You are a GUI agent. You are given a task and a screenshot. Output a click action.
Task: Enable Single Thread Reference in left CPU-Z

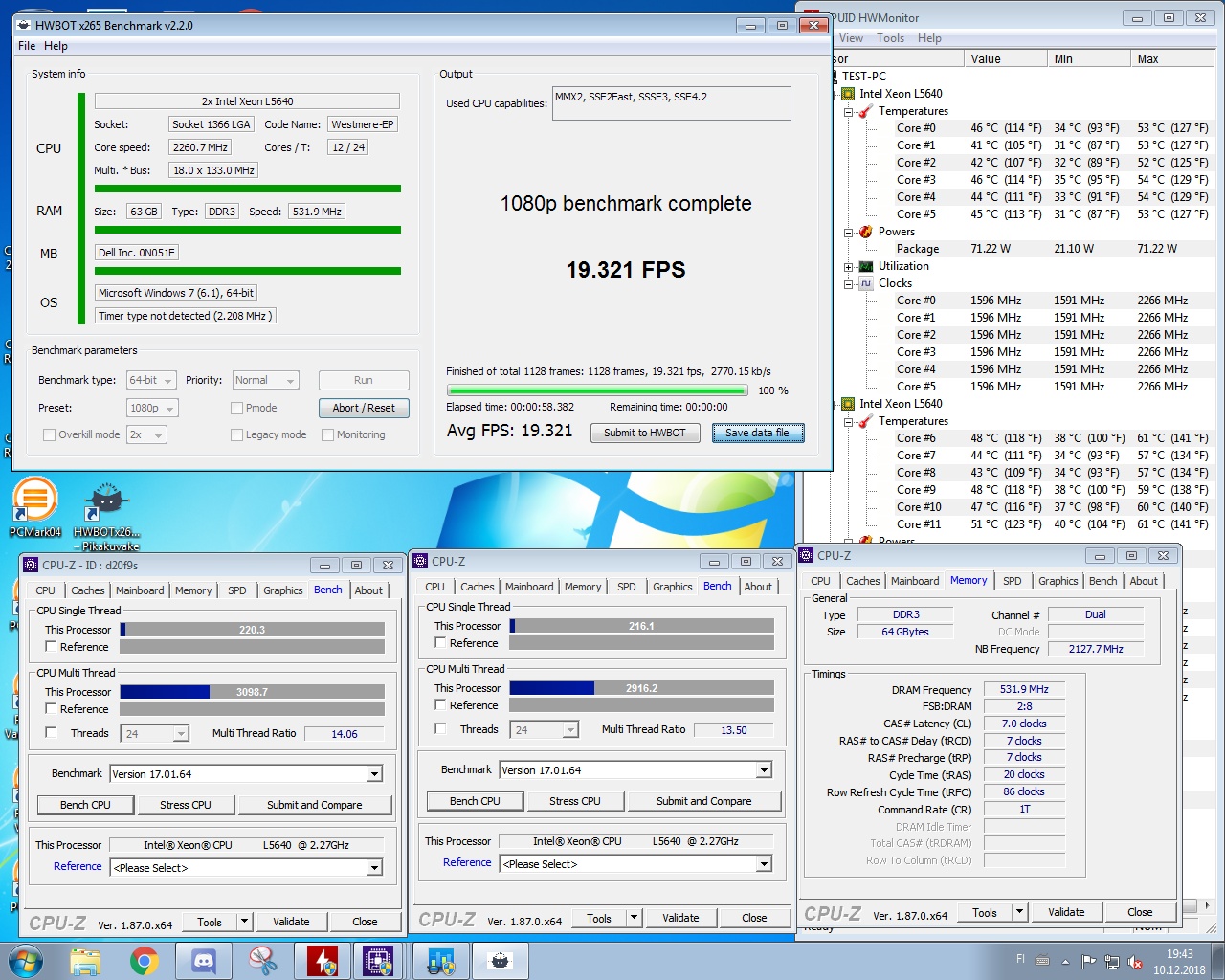(x=52, y=647)
